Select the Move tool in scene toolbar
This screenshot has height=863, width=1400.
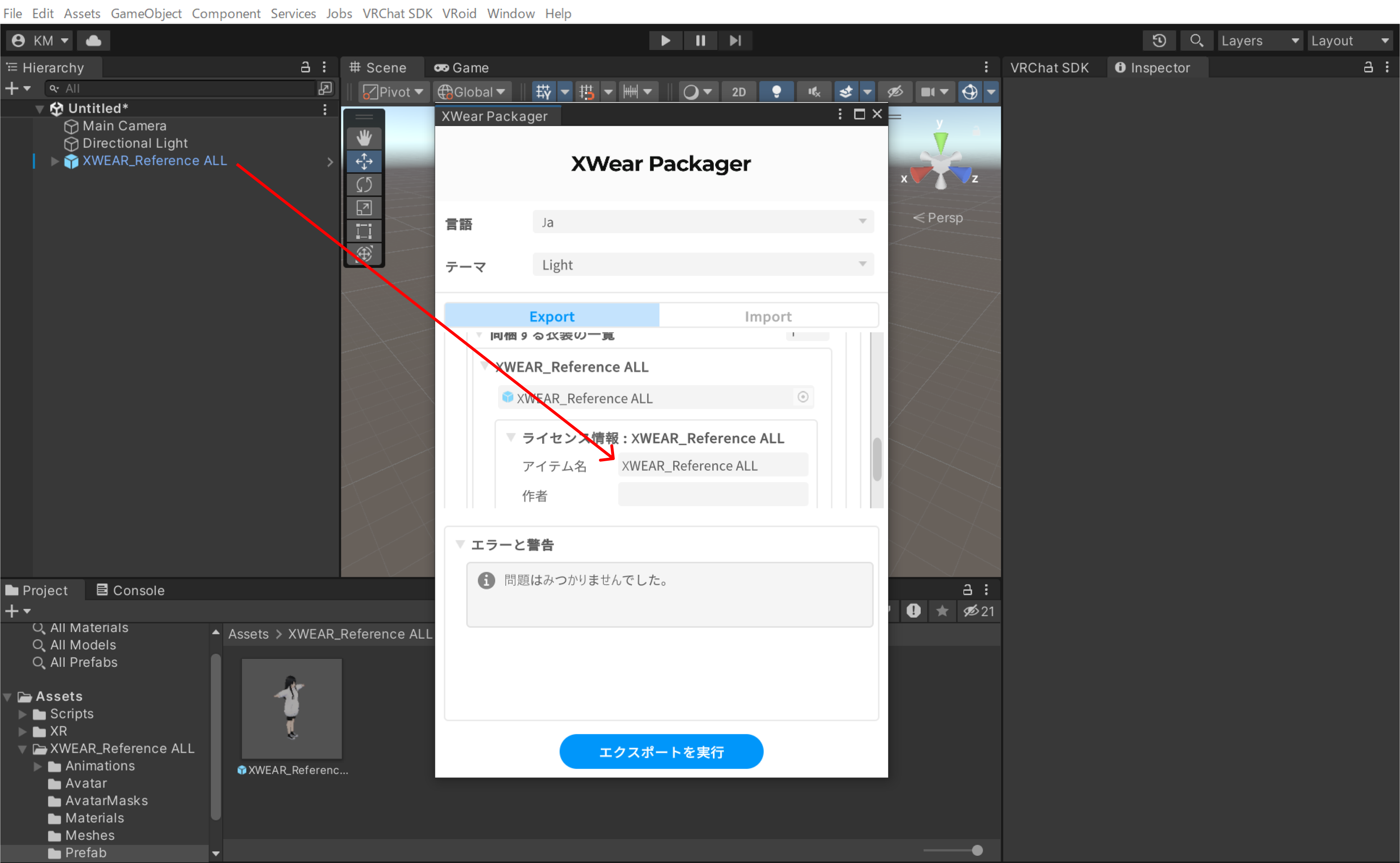364,161
